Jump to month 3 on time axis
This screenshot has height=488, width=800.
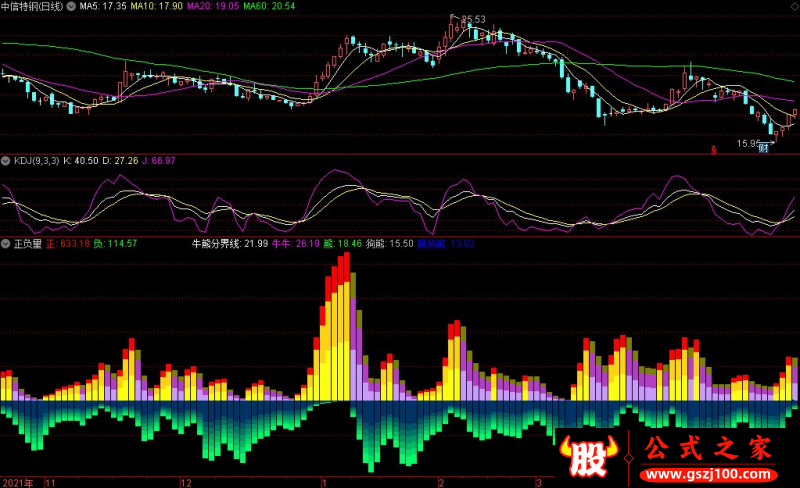click(x=539, y=483)
